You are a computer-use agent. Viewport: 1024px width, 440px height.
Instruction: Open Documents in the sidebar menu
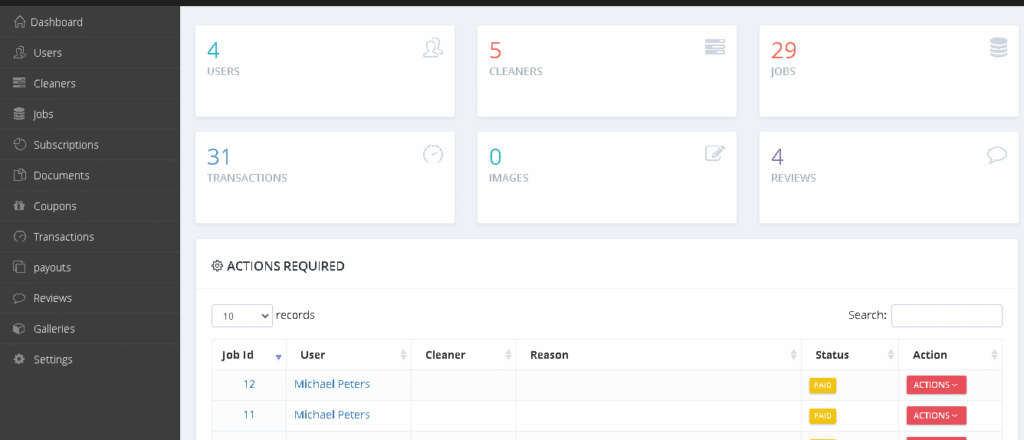(61, 176)
